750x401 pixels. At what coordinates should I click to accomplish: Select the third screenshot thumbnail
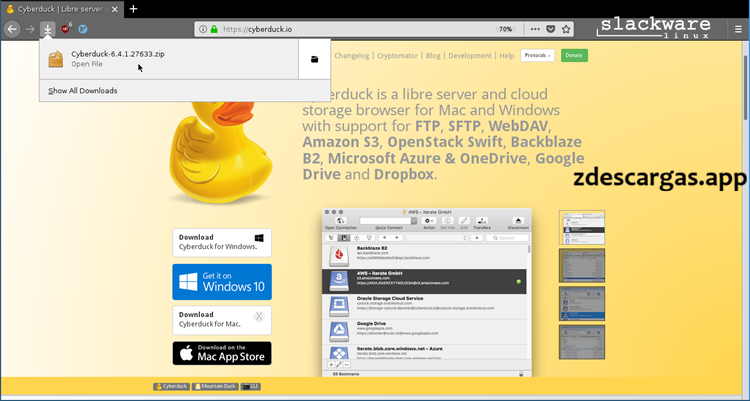tap(582, 304)
